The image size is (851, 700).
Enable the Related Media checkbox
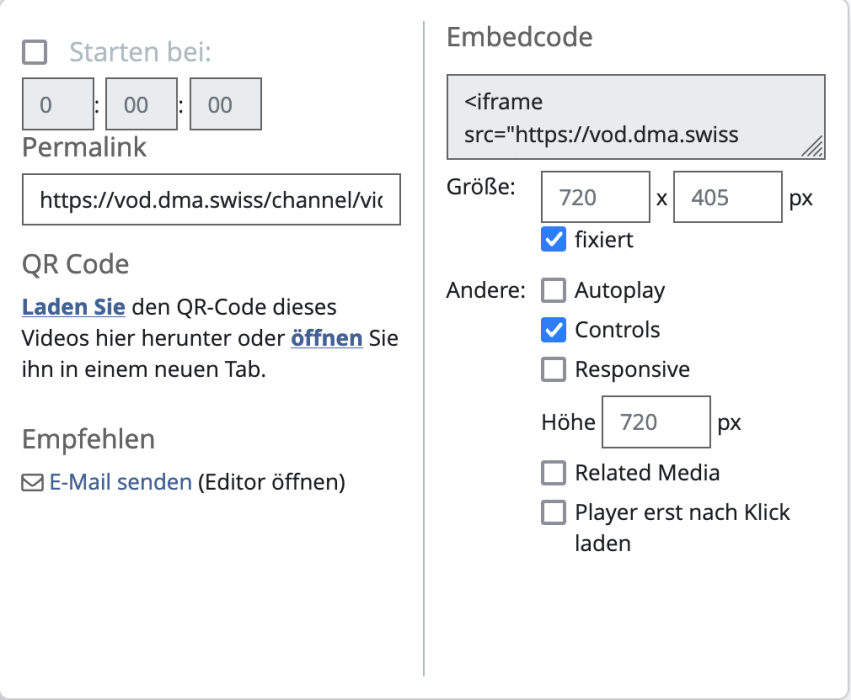click(x=553, y=472)
